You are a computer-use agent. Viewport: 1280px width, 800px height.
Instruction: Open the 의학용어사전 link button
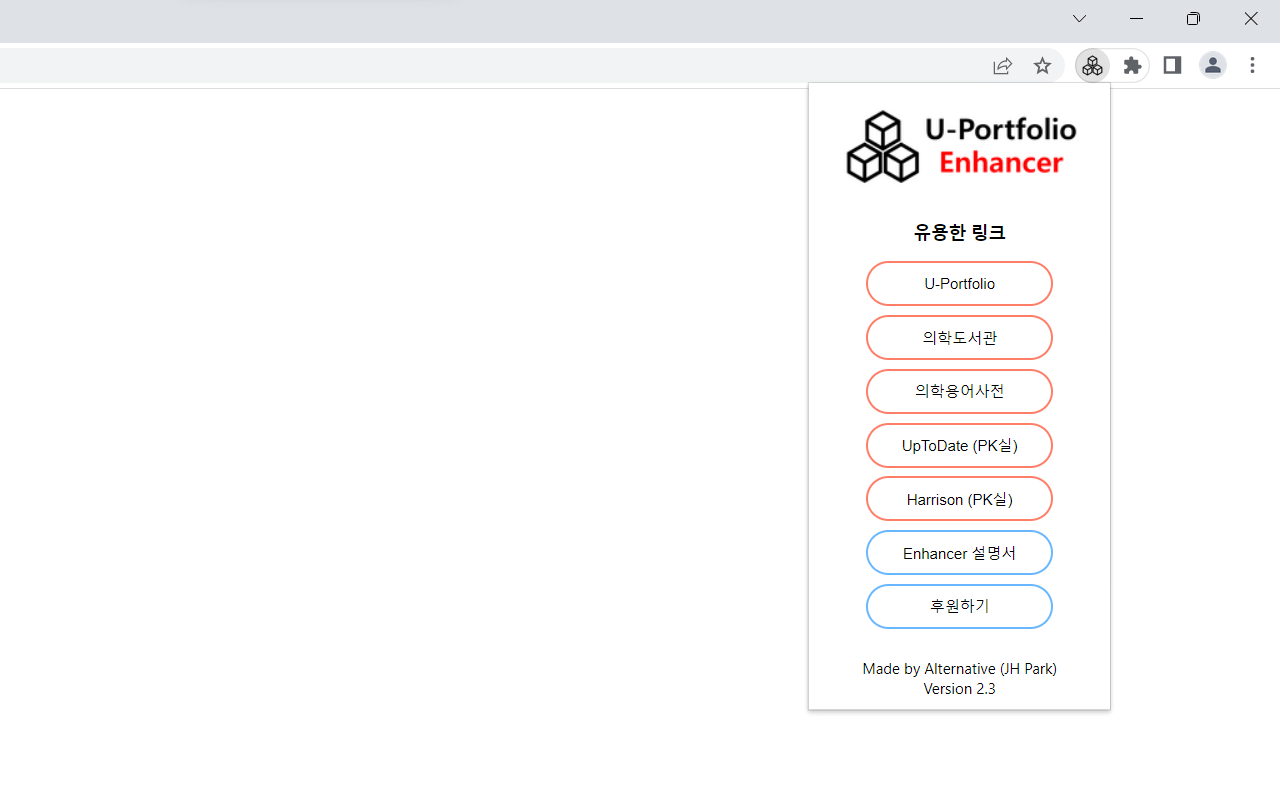(959, 392)
